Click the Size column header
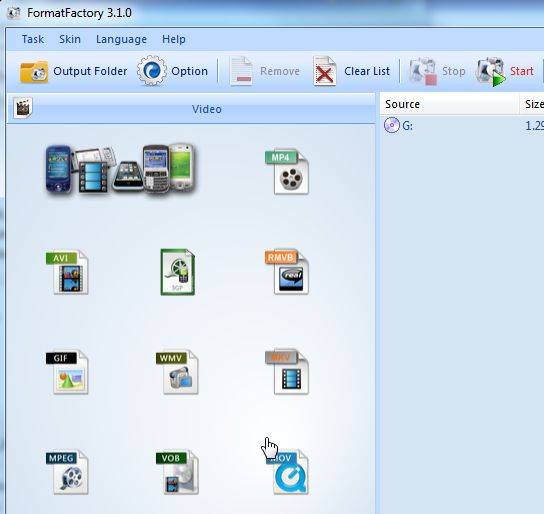 tap(532, 104)
